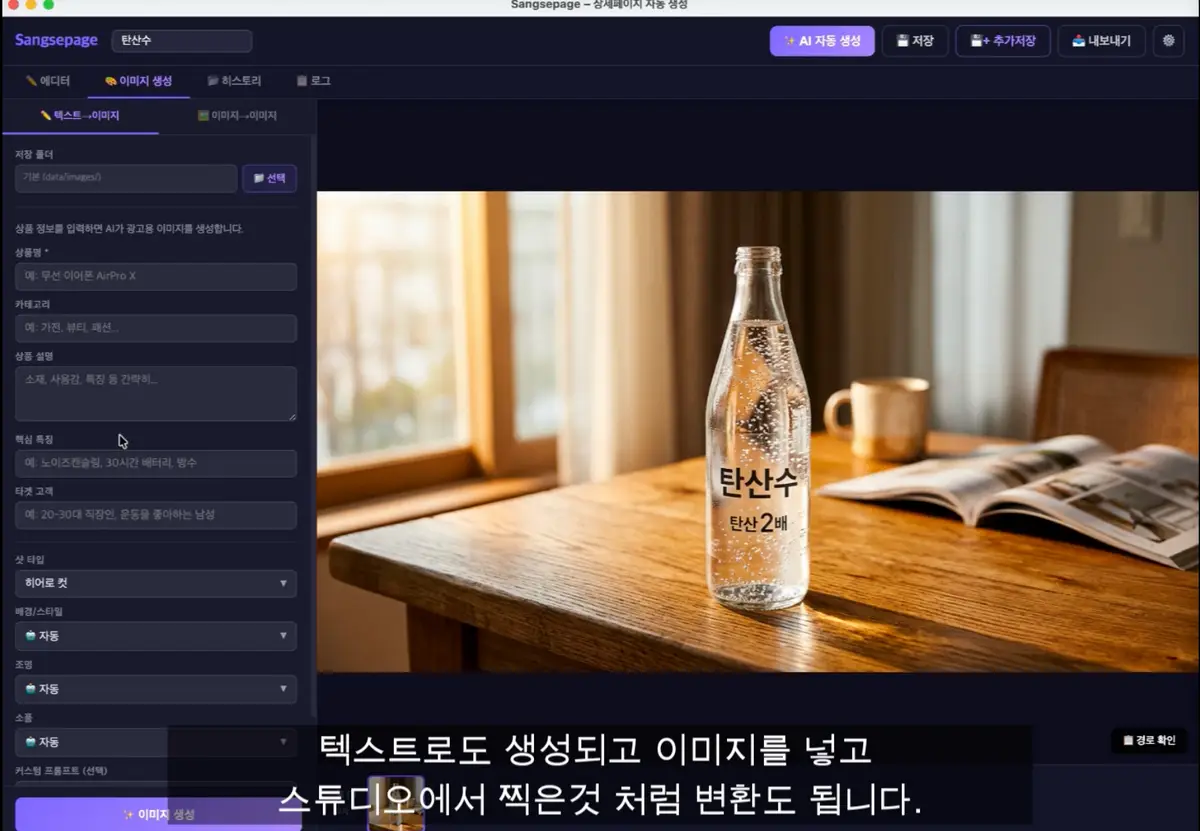Expand the 소품 자동 dropdown
This screenshot has height=831, width=1200.
(x=156, y=742)
